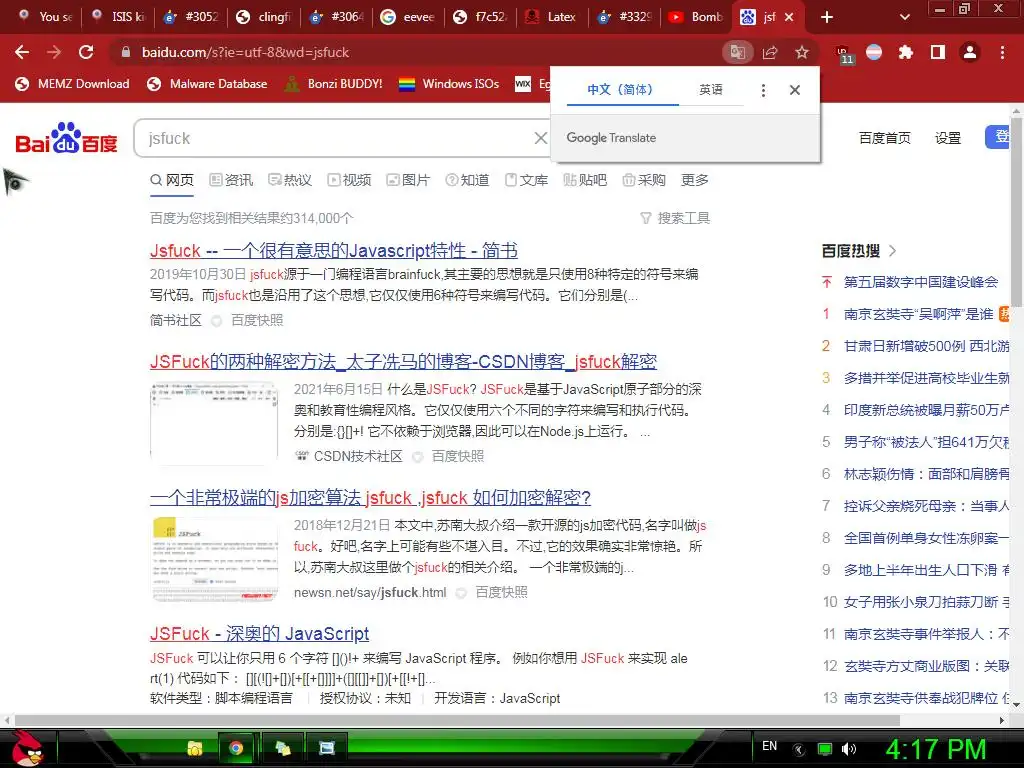Open Baidu 设置 menu

pyautogui.click(x=948, y=138)
